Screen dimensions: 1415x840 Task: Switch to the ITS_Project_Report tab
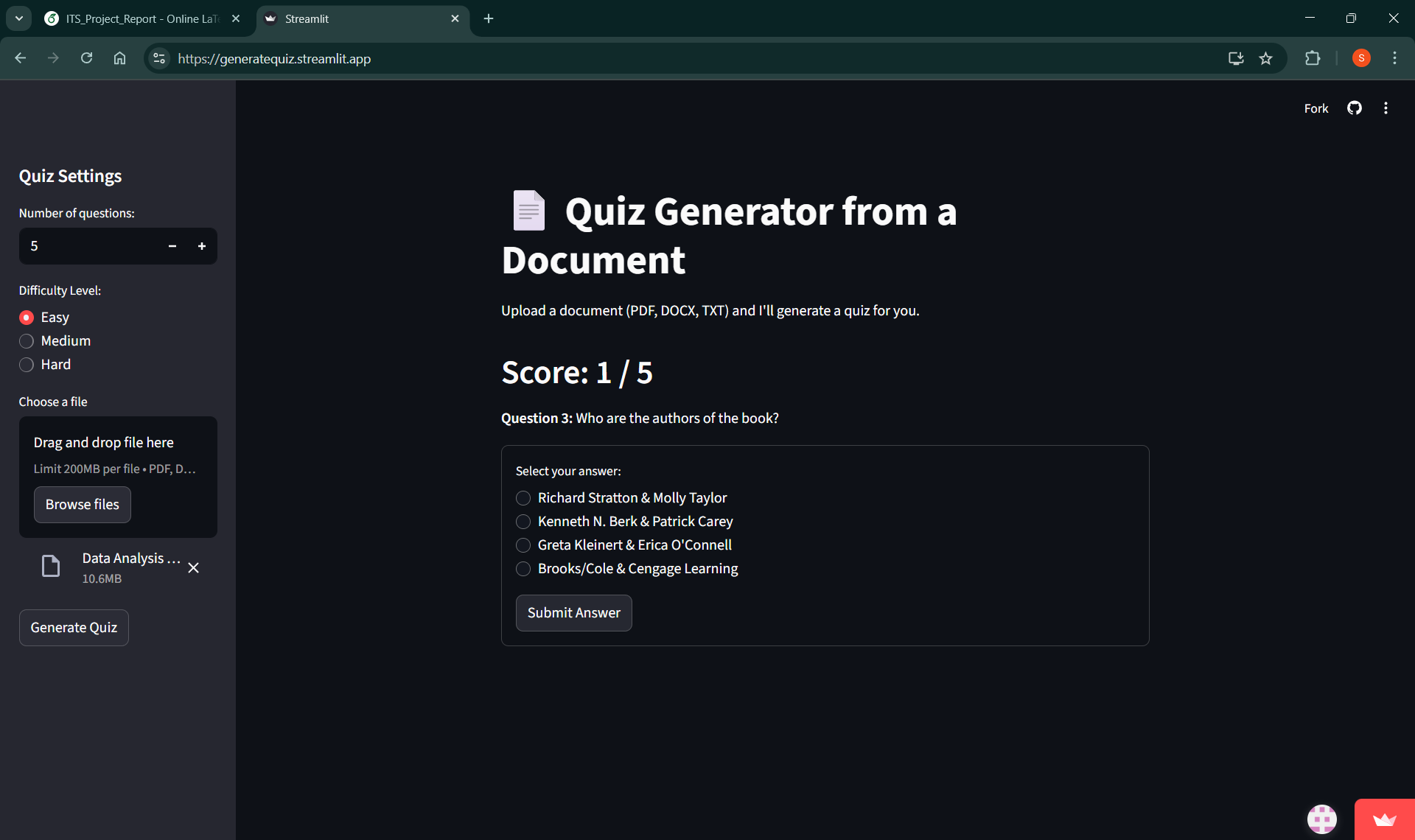143,18
